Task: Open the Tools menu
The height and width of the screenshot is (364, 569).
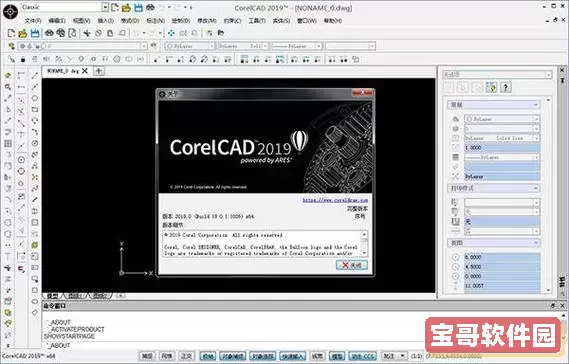Action: (257, 21)
